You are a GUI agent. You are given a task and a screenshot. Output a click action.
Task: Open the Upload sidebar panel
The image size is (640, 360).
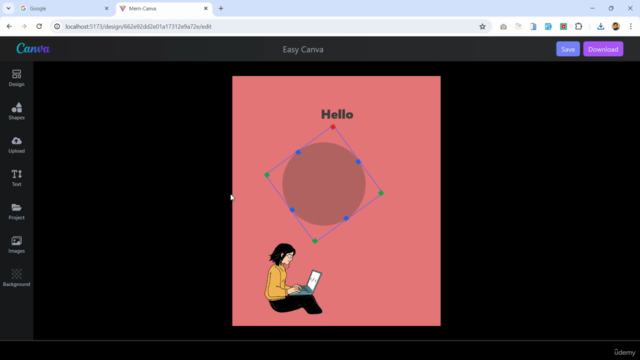[16, 144]
